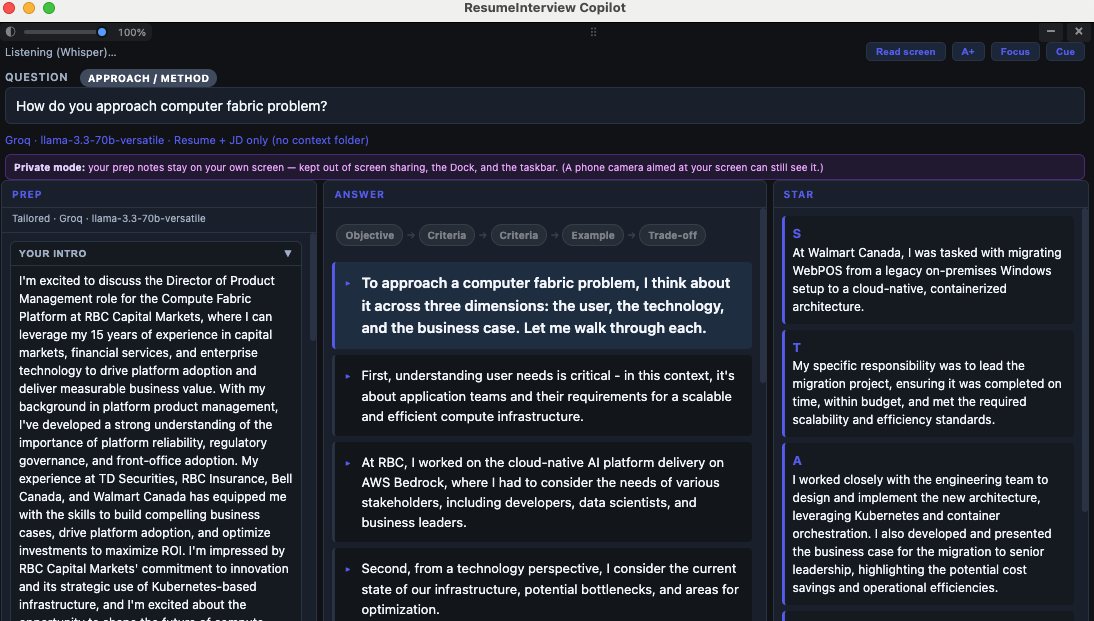Select the APPROACH / METHOD tag
Screen dimensions: 1094x621
[148, 78]
